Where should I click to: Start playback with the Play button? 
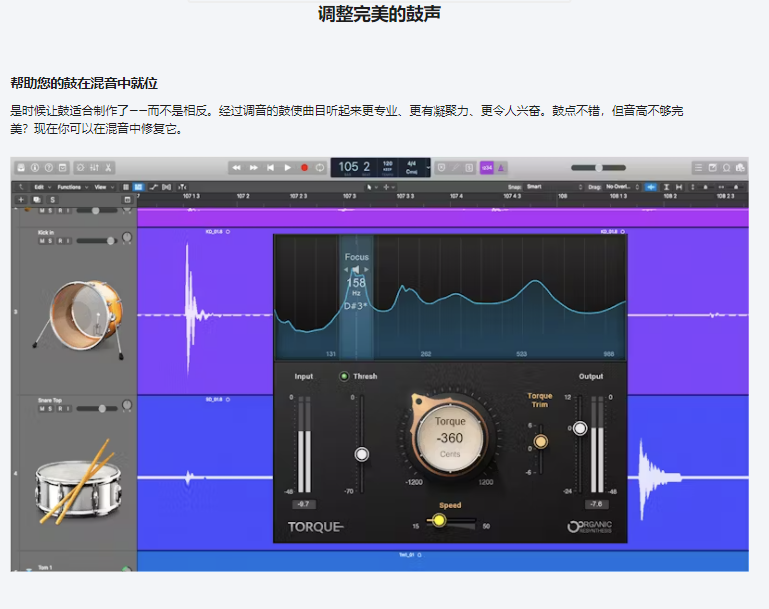tap(287, 168)
